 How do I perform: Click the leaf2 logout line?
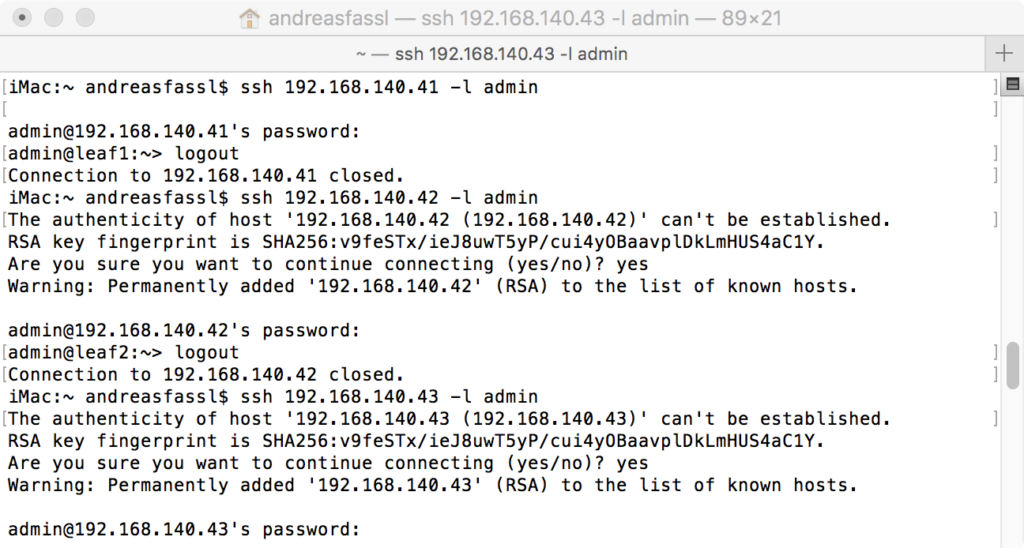pyautogui.click(x=123, y=353)
